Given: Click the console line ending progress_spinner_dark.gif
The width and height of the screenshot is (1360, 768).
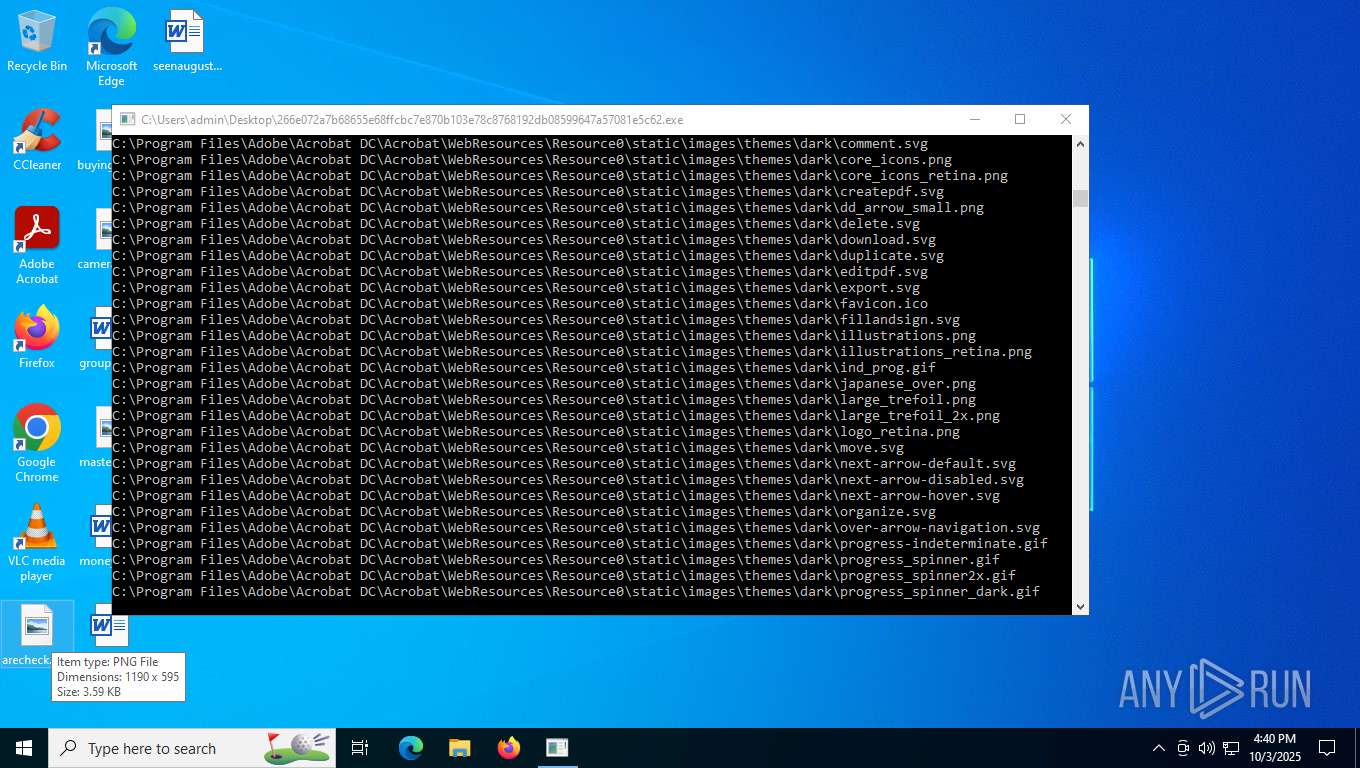Looking at the screenshot, I should (x=576, y=592).
